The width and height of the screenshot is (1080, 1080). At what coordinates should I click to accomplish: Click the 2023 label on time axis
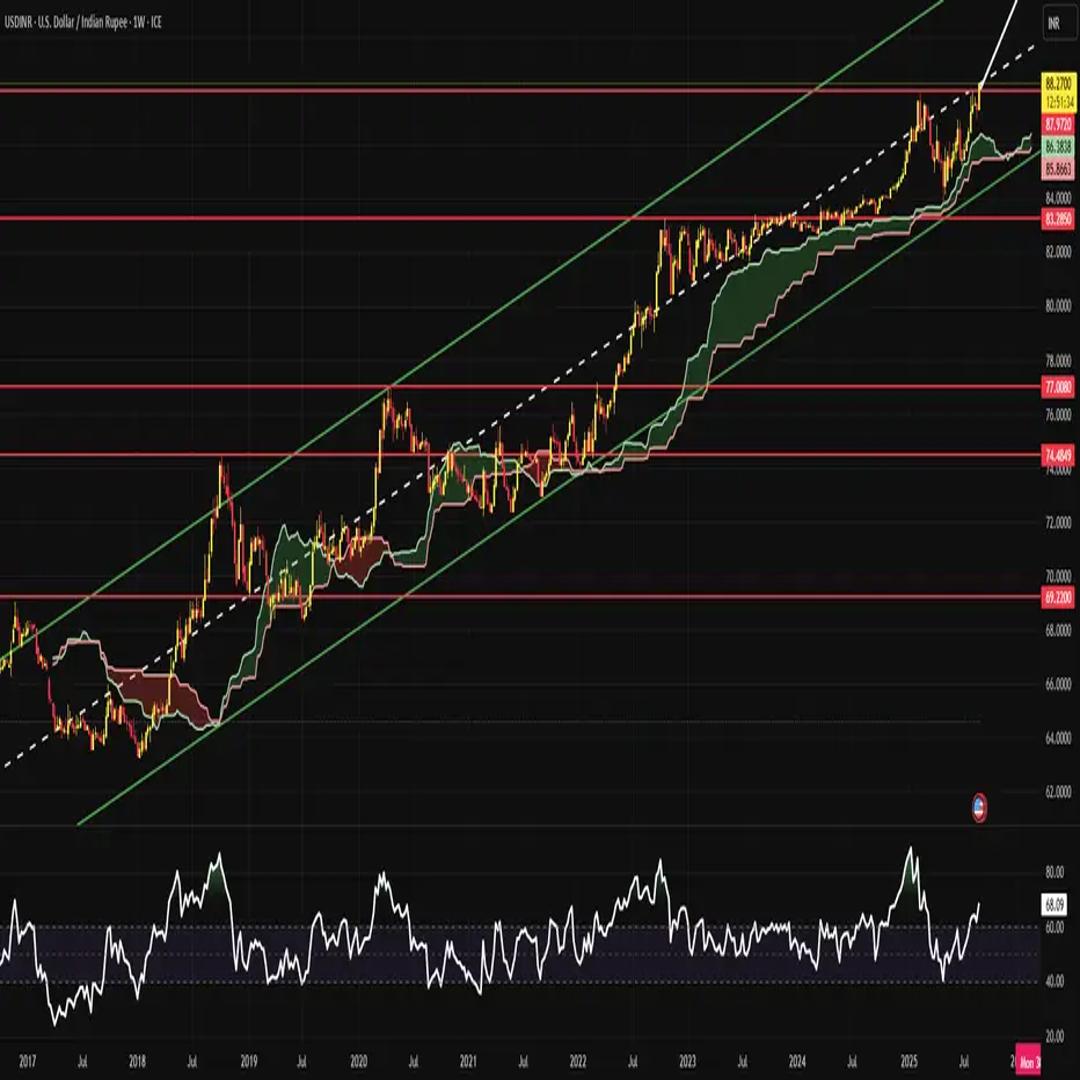coord(687,1059)
